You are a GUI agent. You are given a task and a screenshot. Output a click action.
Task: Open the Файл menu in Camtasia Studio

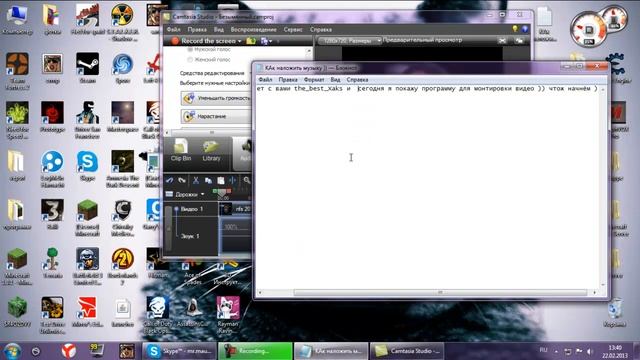(x=173, y=29)
